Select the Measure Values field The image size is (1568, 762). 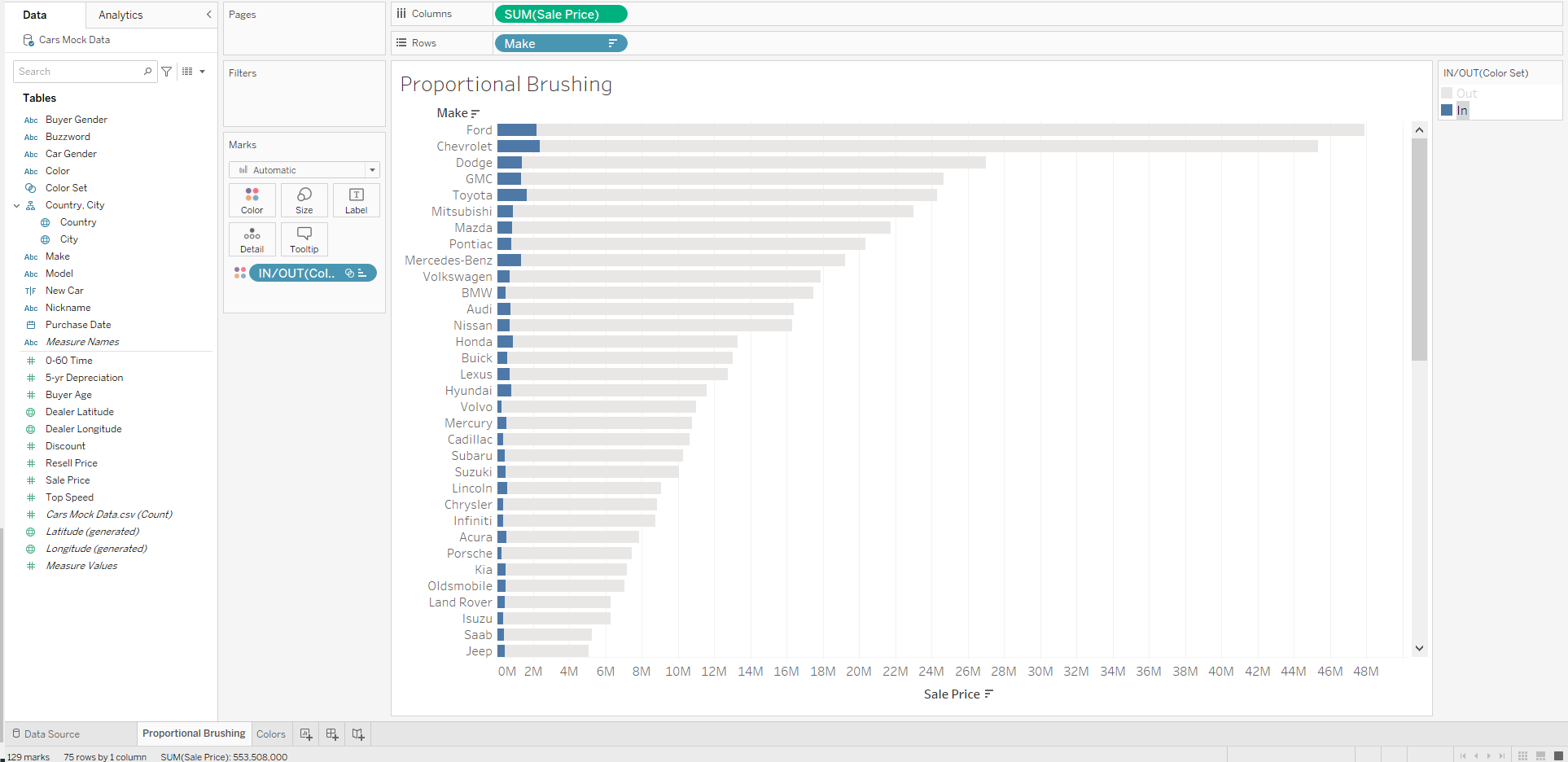[x=81, y=566]
